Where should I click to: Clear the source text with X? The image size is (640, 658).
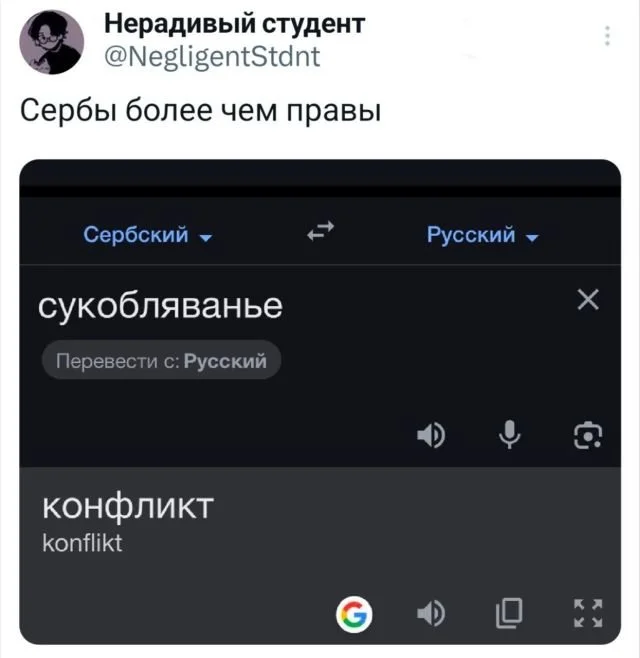point(588,299)
